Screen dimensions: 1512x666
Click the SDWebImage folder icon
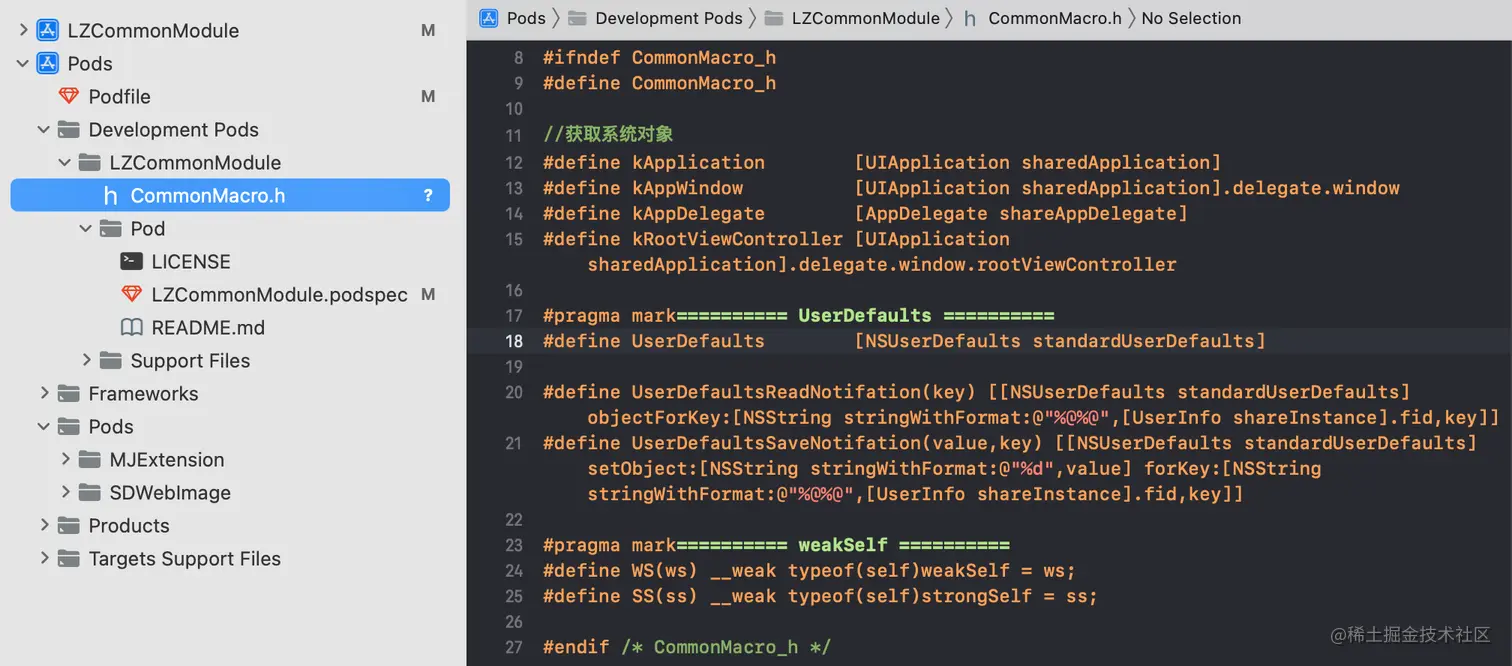[89, 492]
